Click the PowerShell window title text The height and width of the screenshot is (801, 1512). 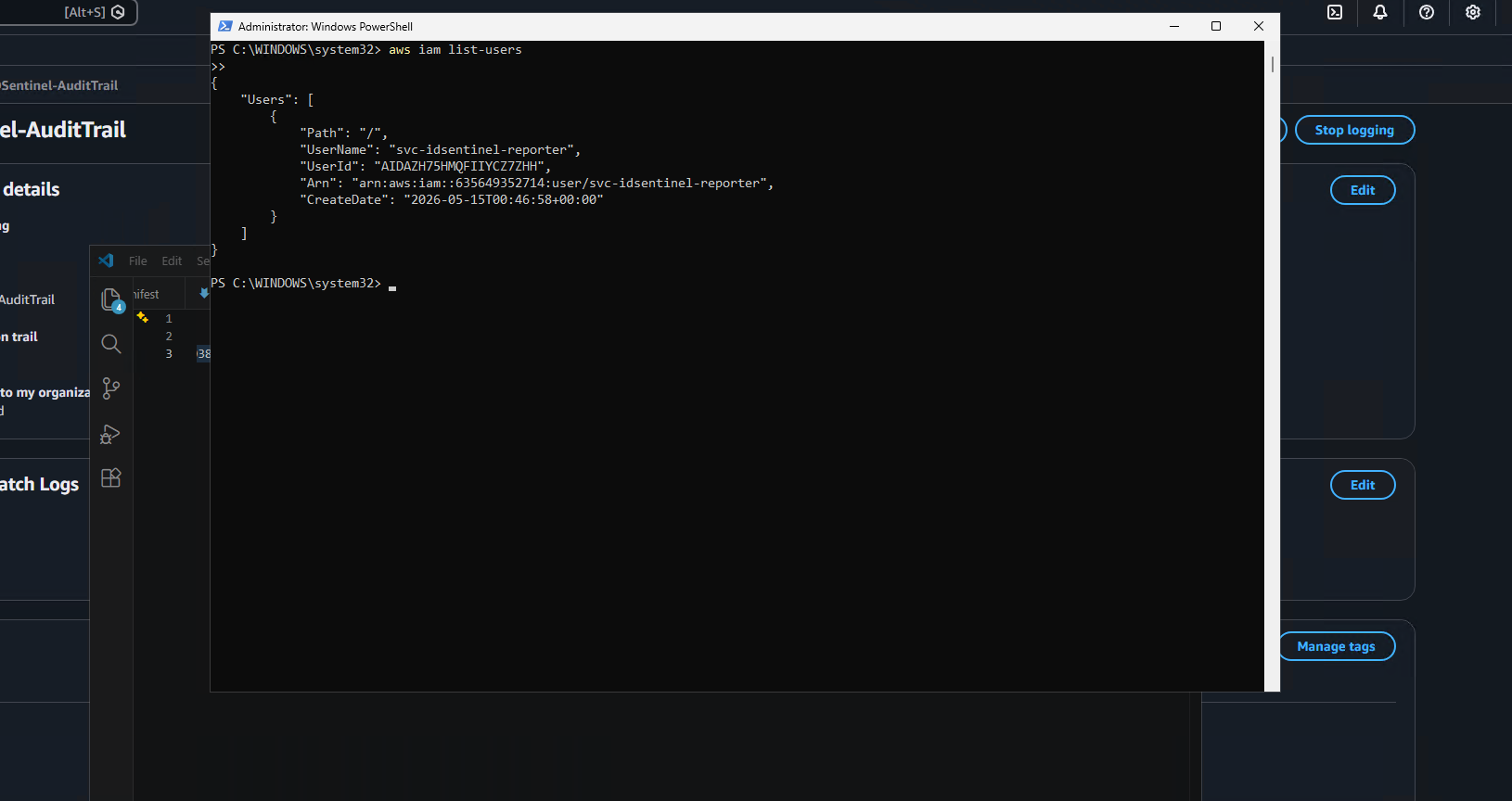326,27
